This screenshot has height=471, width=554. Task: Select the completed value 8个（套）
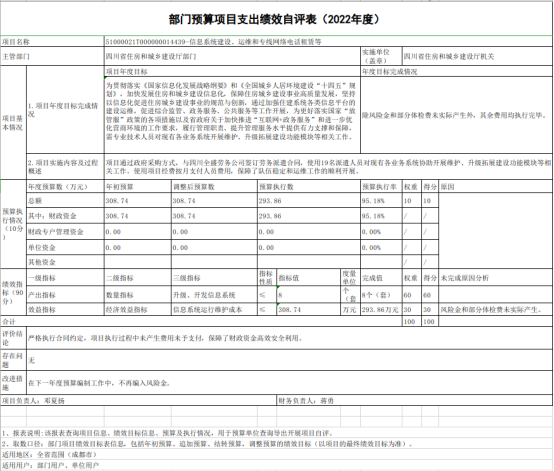381,295
